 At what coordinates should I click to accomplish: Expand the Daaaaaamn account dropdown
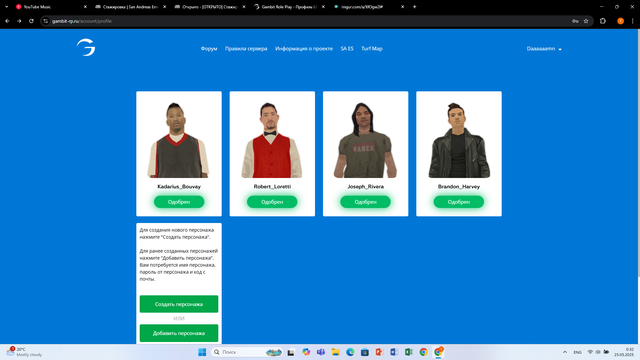point(544,49)
